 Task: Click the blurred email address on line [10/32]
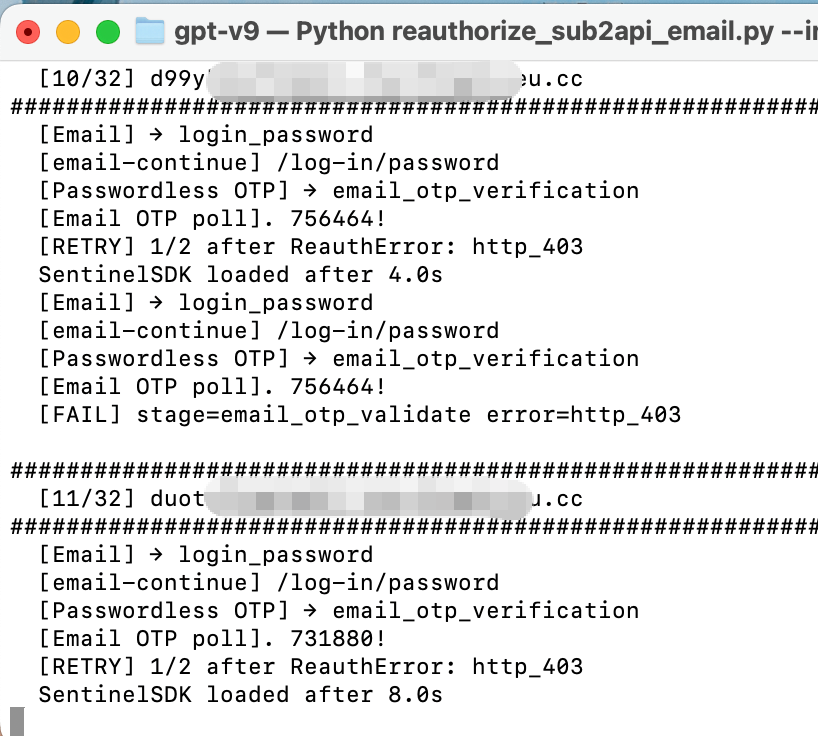coord(364,80)
